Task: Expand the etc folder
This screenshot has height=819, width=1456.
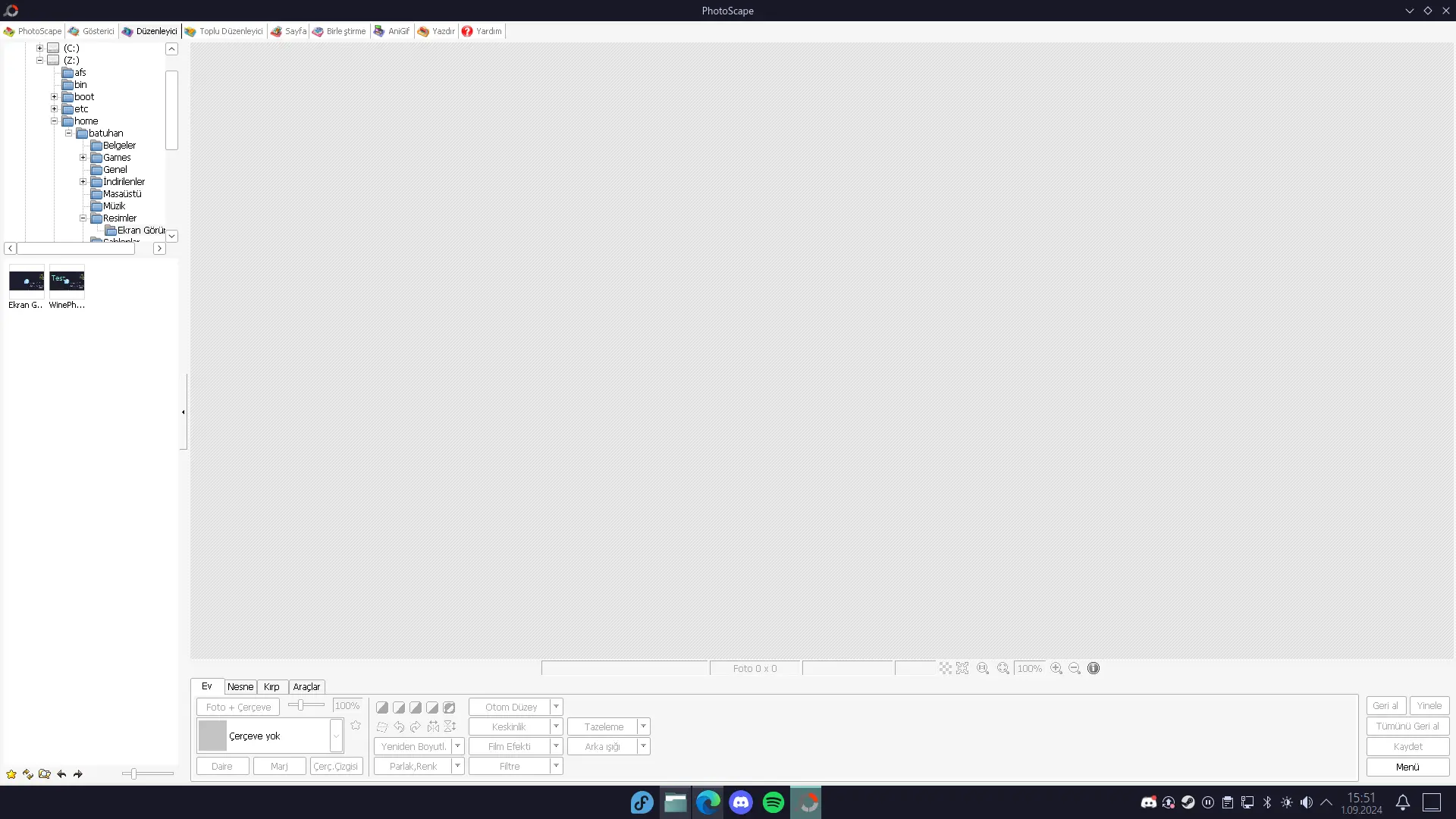Action: [x=54, y=108]
